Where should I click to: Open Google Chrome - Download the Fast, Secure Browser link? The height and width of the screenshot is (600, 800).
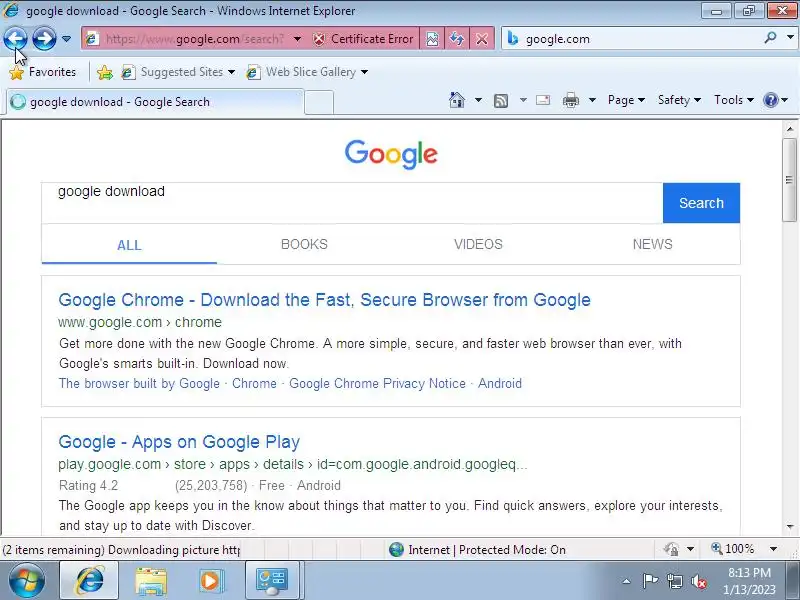coord(324,300)
